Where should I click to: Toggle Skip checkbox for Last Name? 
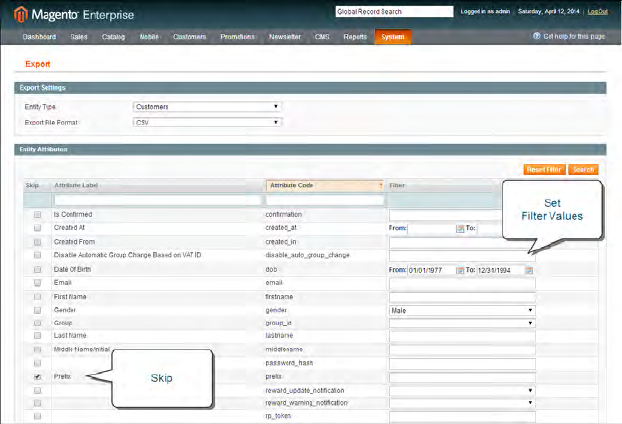pos(37,336)
